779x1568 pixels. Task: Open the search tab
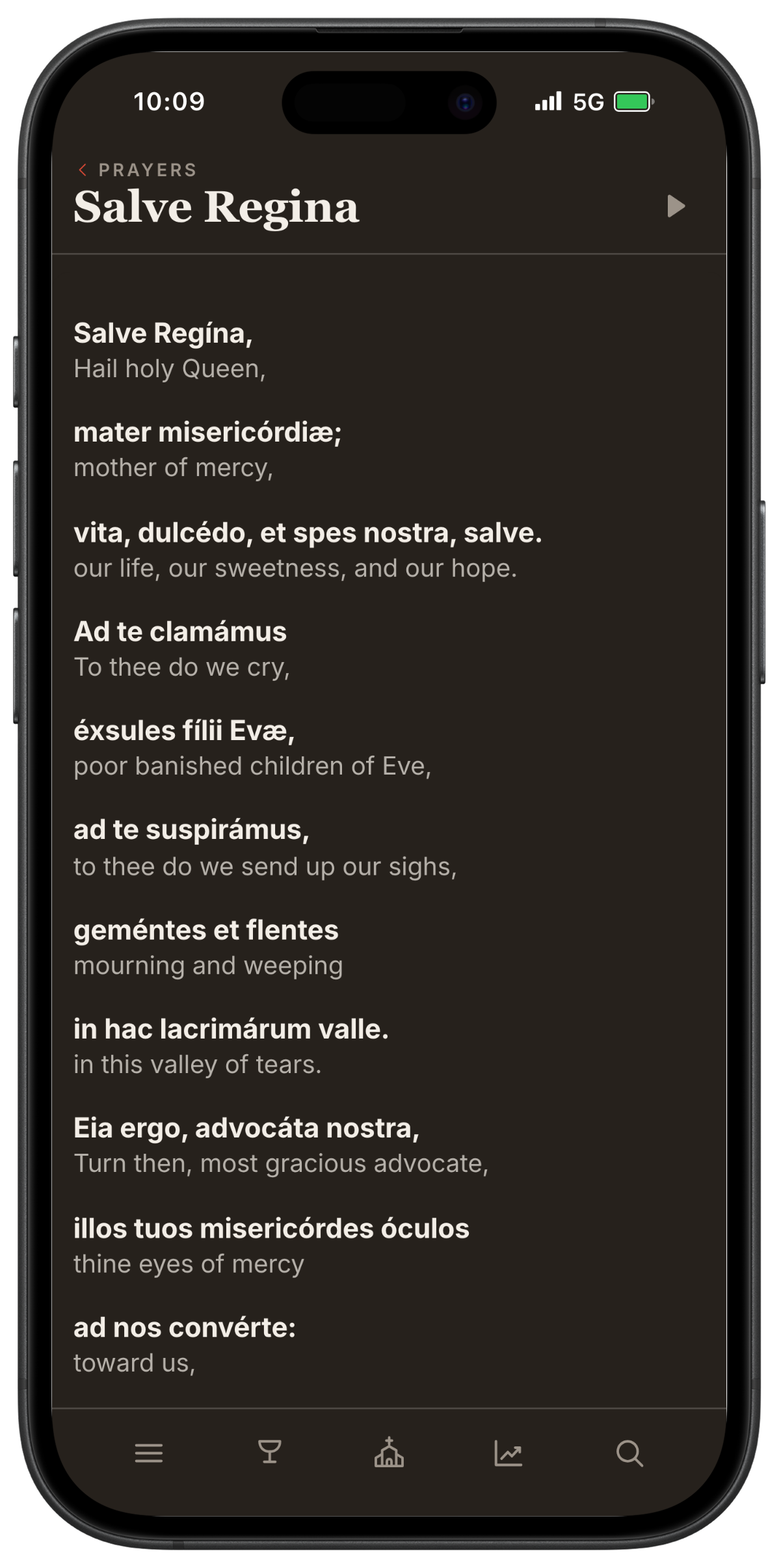point(629,1453)
